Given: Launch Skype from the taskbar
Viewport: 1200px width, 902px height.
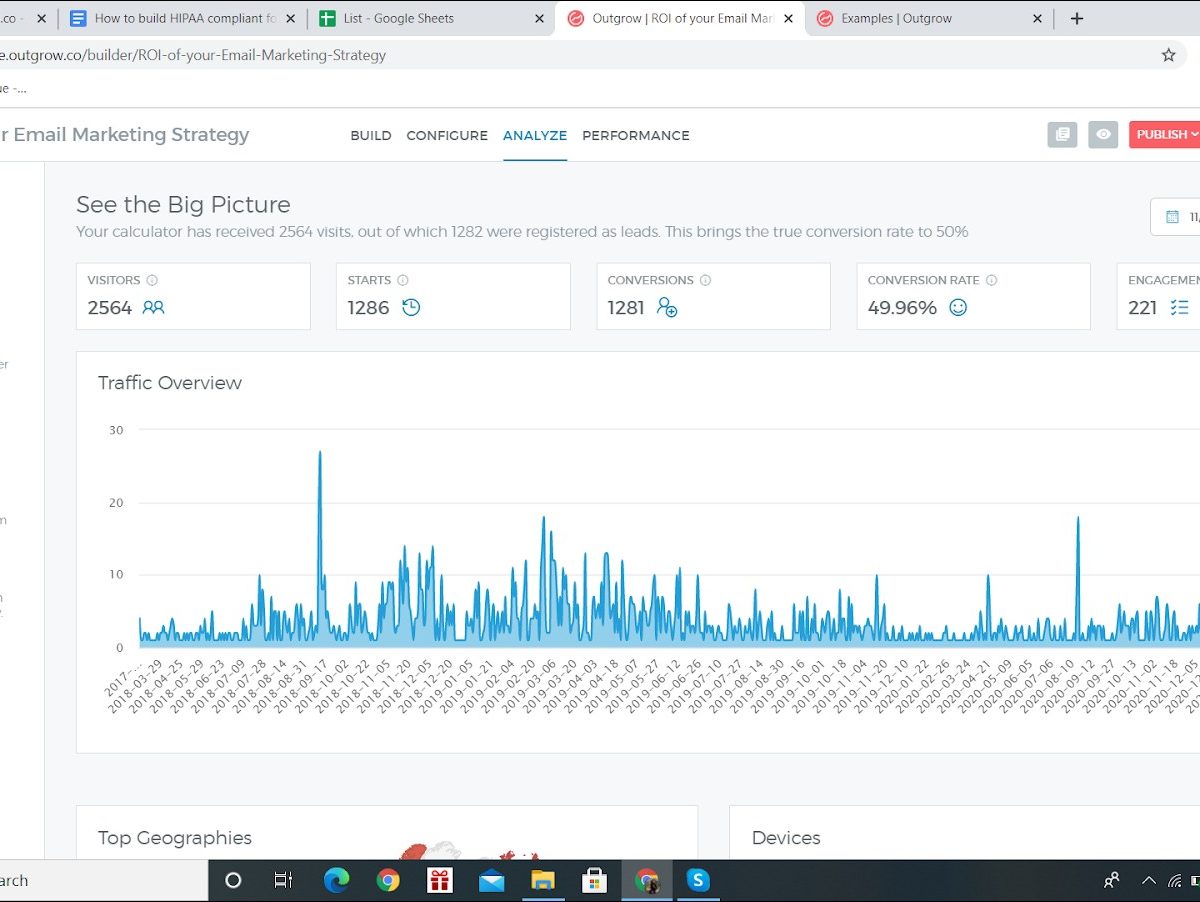Looking at the screenshot, I should (x=698, y=880).
